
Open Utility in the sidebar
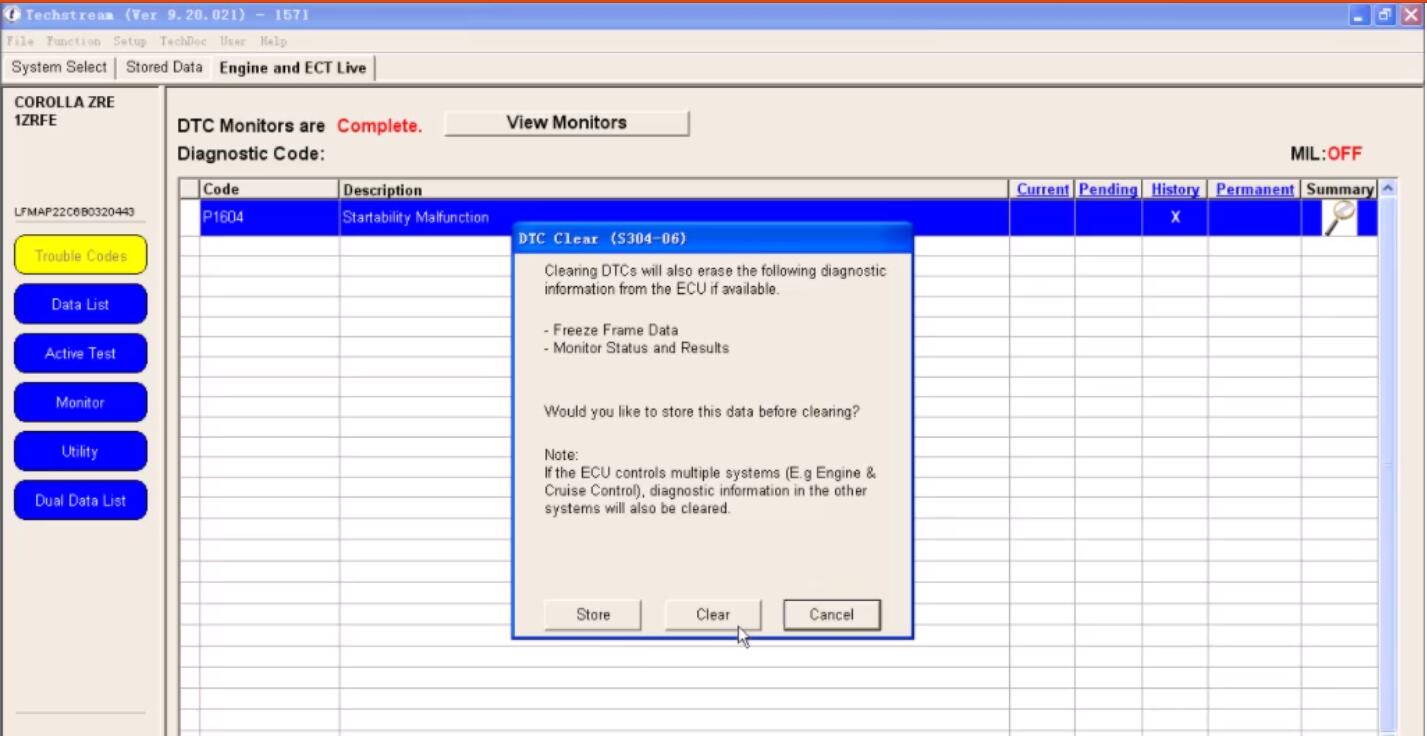81,451
